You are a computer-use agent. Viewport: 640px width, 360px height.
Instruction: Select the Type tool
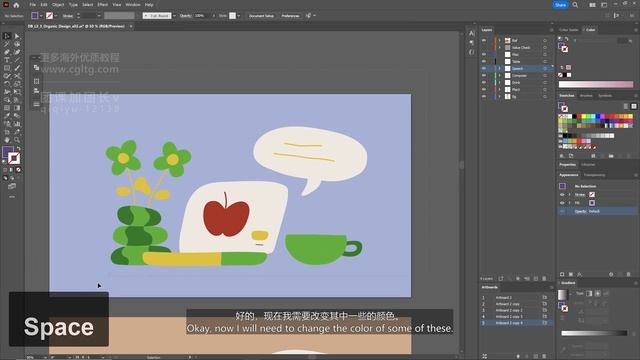pyautogui.click(x=7, y=60)
